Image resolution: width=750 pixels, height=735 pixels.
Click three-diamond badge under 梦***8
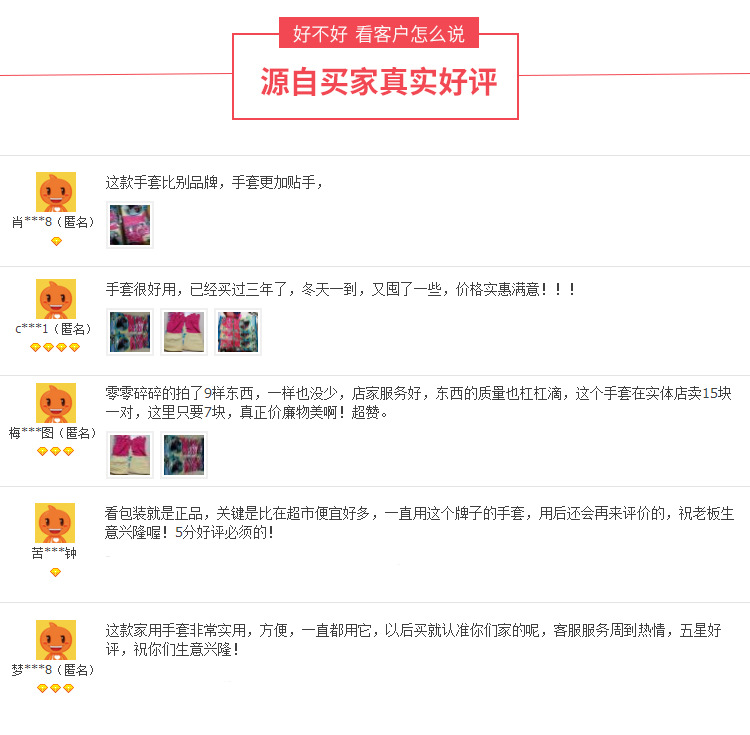55,688
